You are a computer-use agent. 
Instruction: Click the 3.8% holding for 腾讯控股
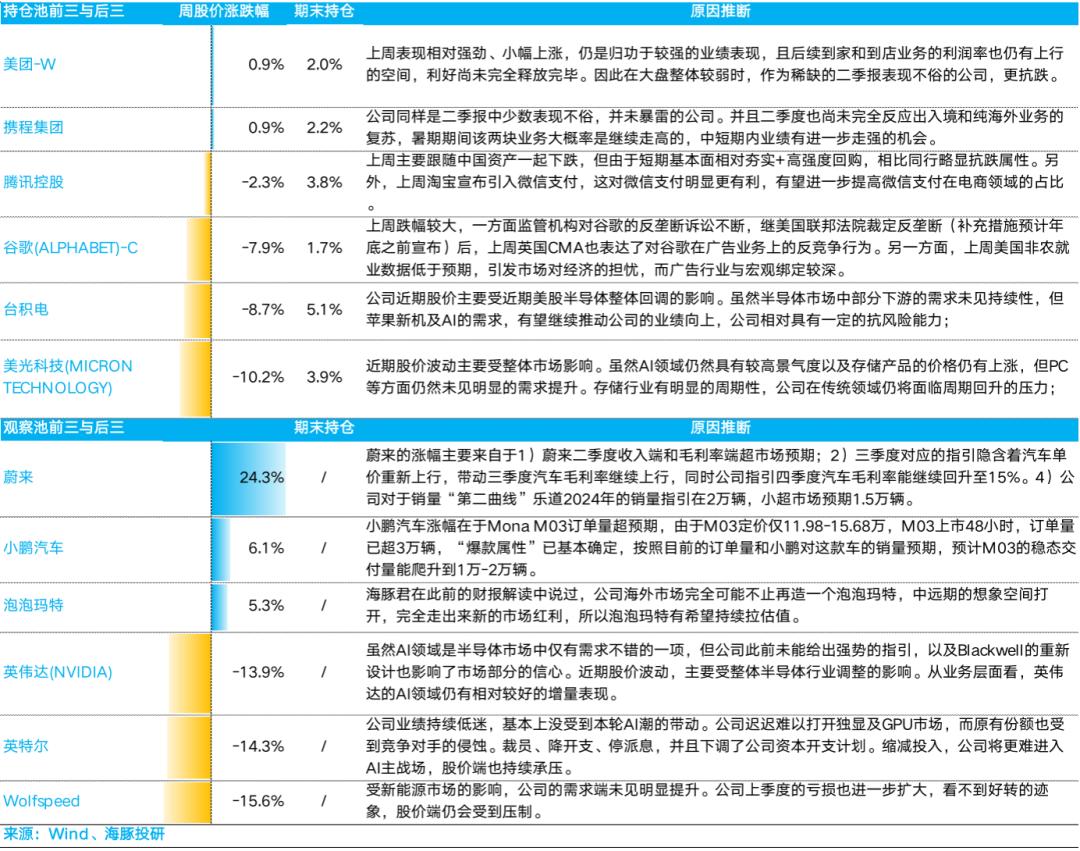pyautogui.click(x=324, y=182)
